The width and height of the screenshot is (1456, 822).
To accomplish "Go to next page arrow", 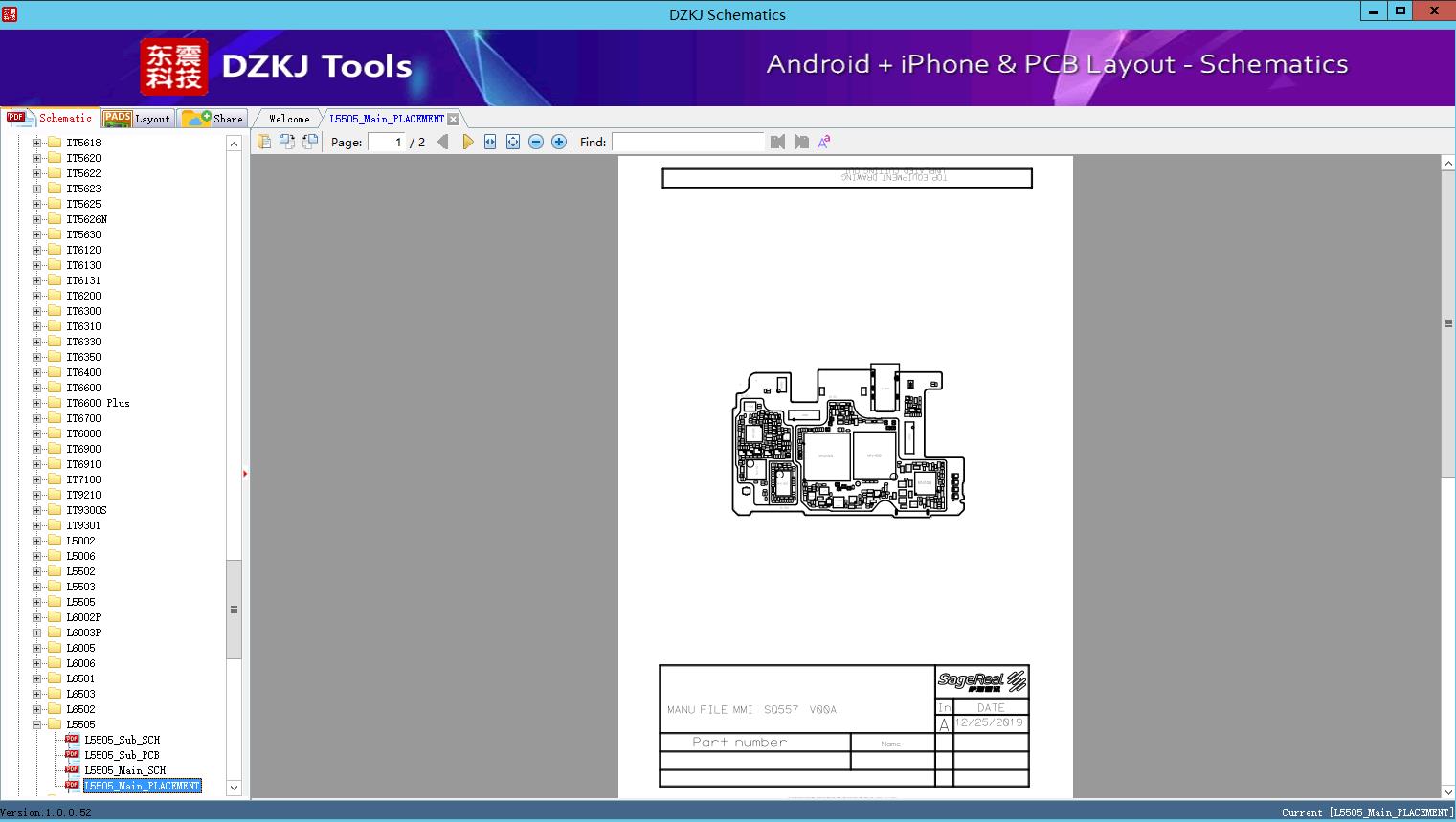I will 467,142.
